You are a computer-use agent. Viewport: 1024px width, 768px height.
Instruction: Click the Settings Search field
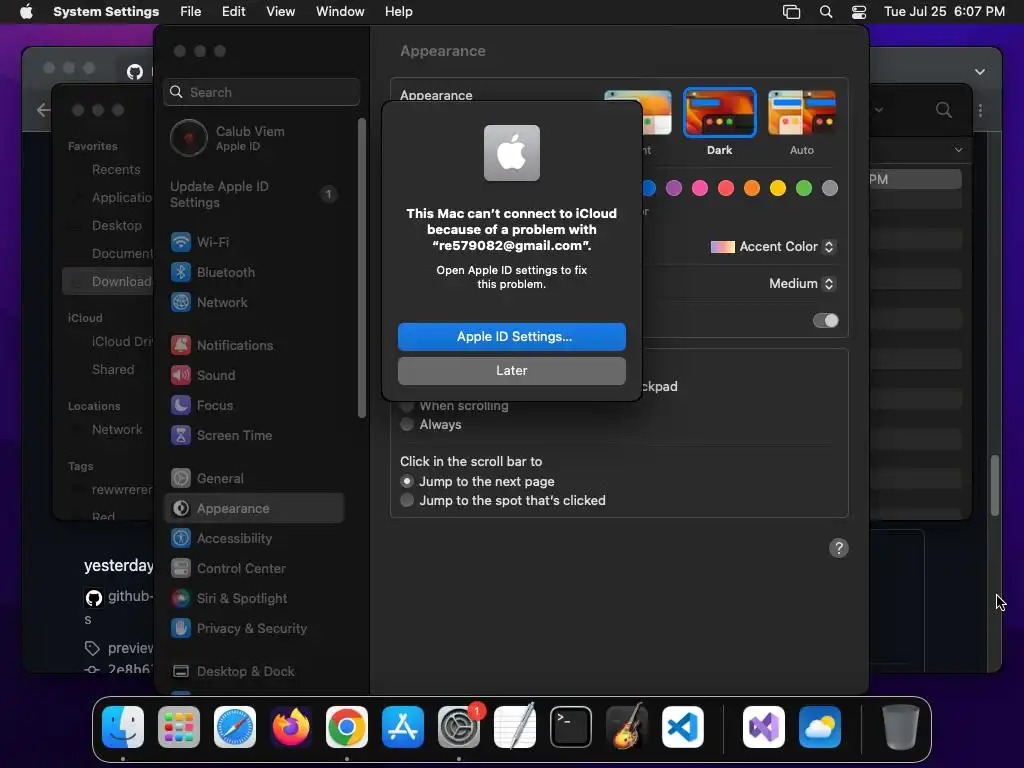pyautogui.click(x=261, y=92)
